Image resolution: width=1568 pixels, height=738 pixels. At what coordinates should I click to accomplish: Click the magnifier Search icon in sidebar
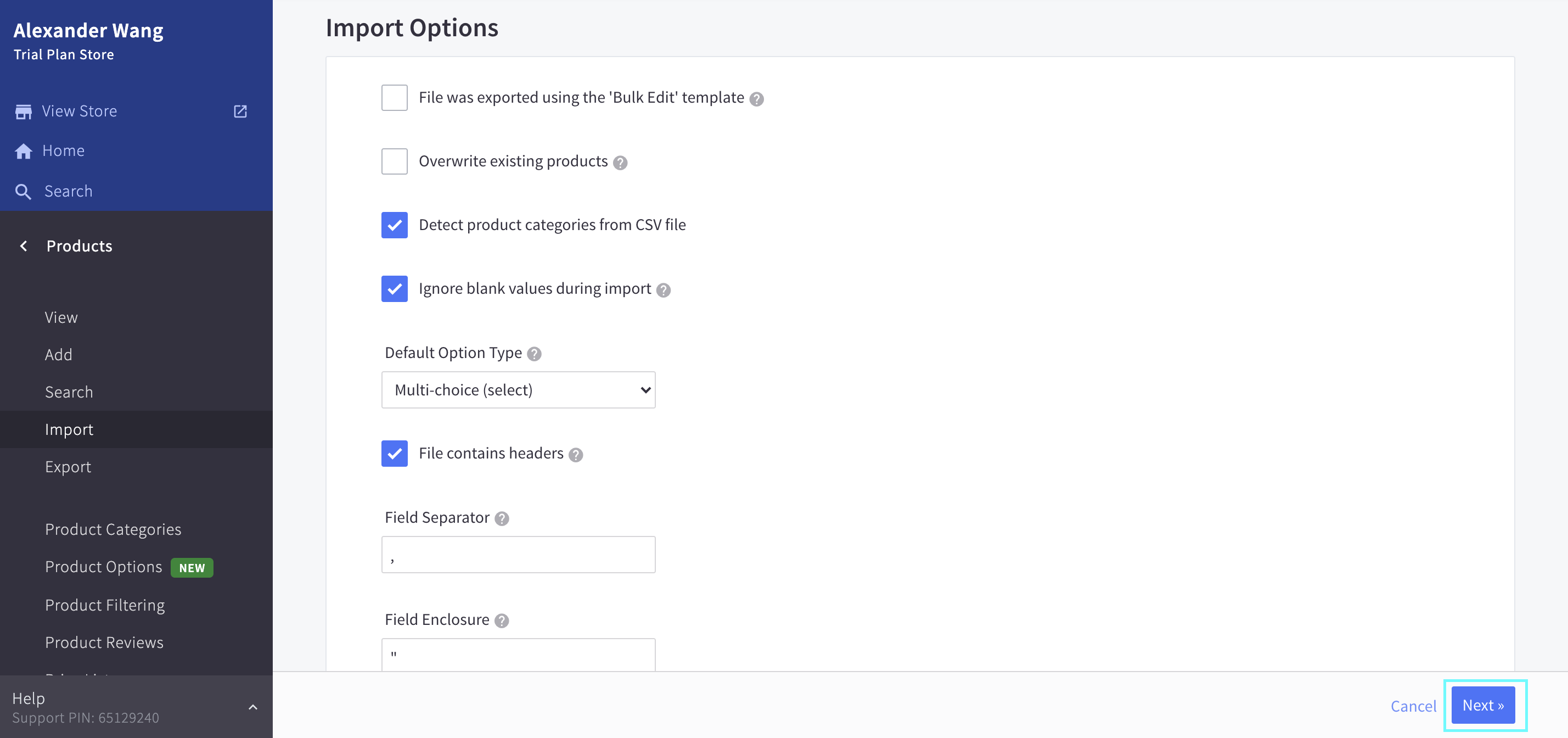[x=23, y=192]
